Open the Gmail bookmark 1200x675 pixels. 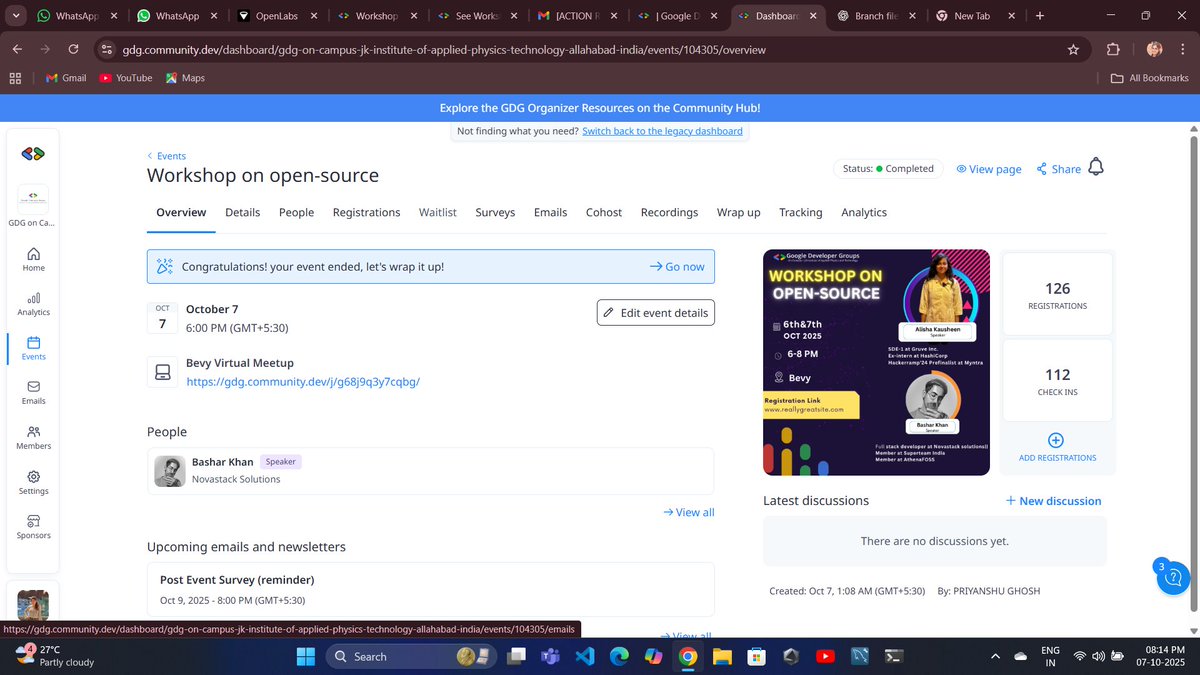click(67, 78)
